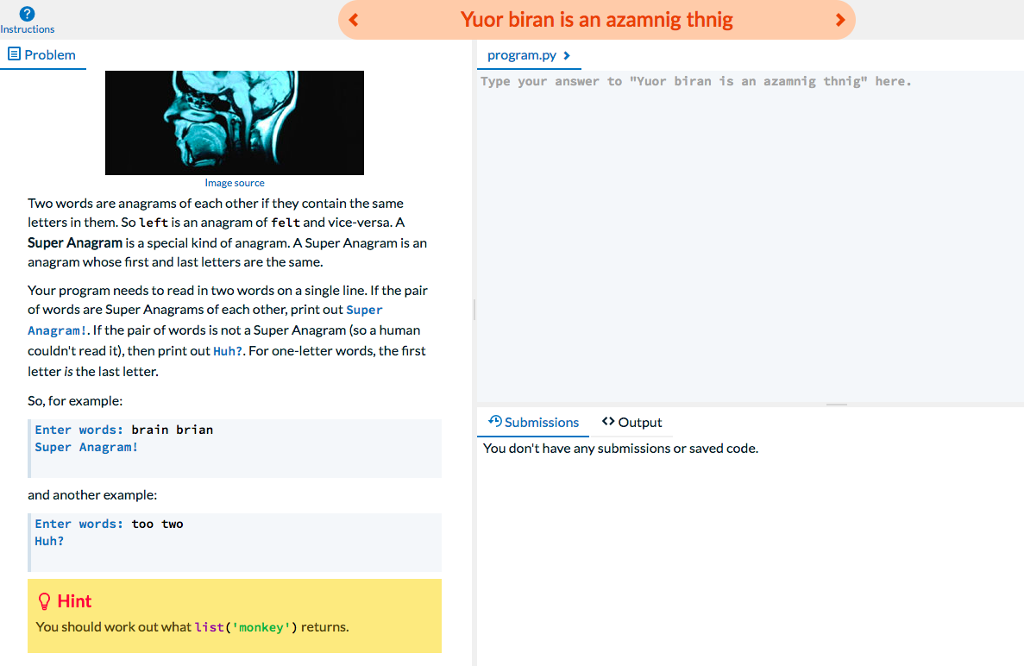Select the left chevron in the orange banner
Screen dimensions: 1024x666
click(x=353, y=19)
